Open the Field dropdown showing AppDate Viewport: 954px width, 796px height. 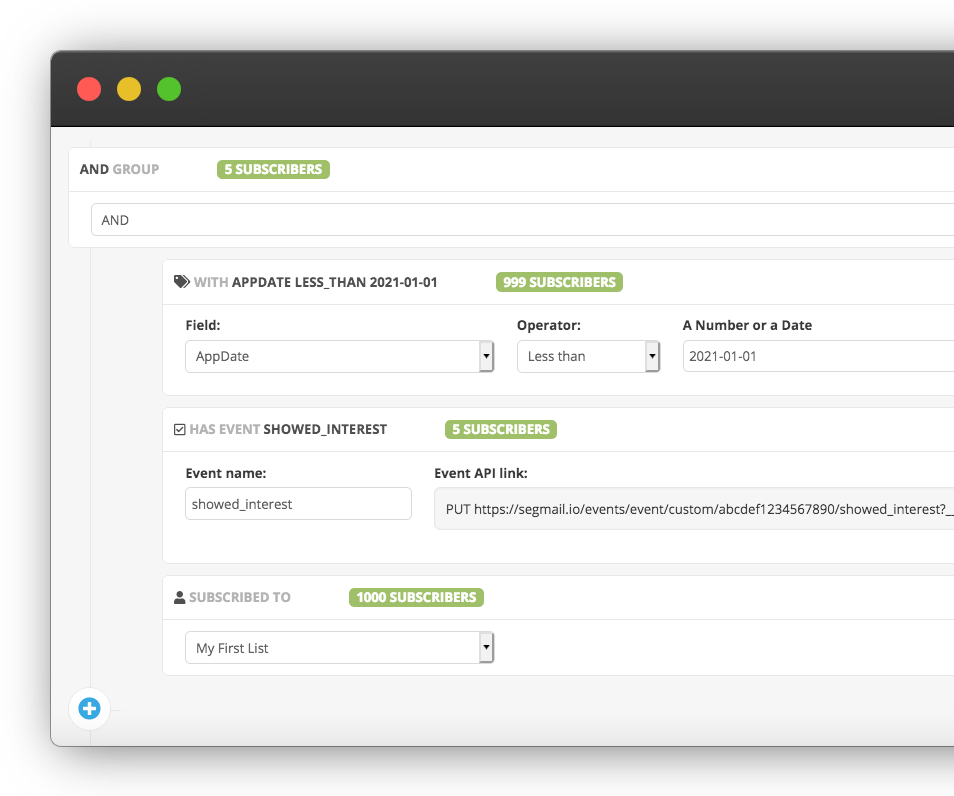pyautogui.click(x=339, y=356)
